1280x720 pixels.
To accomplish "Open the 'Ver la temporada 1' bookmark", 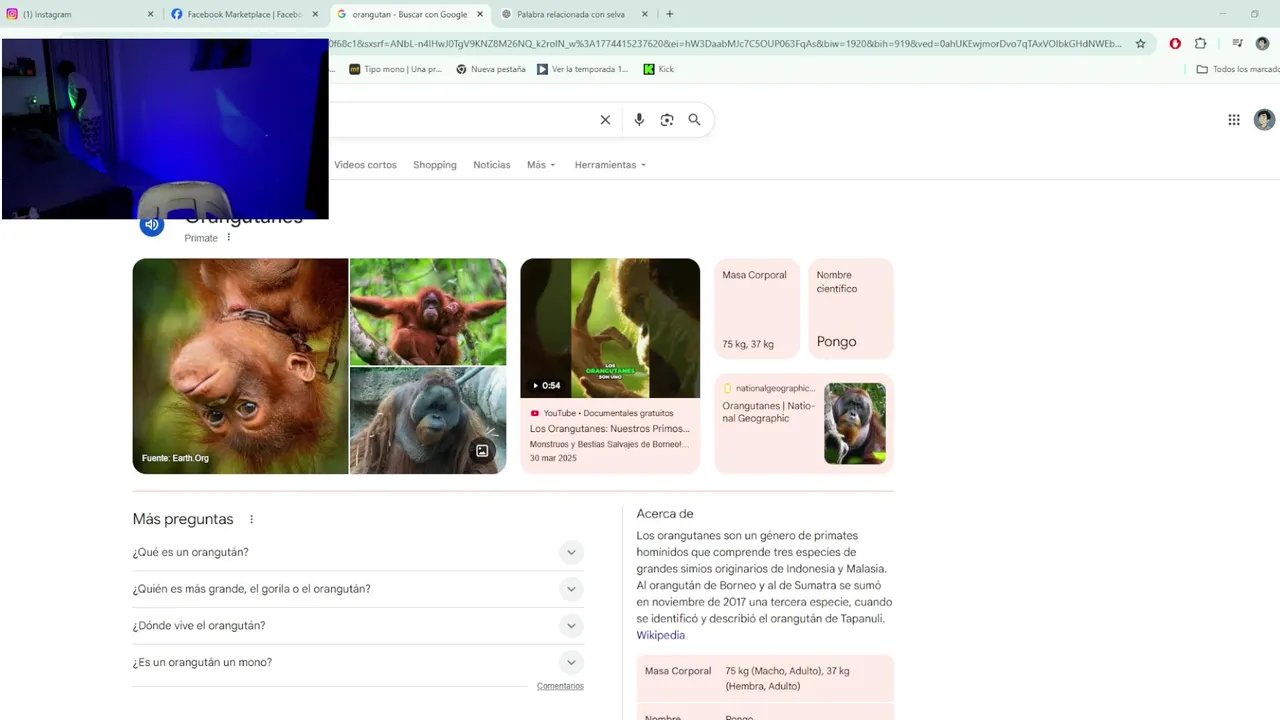I will click(583, 69).
